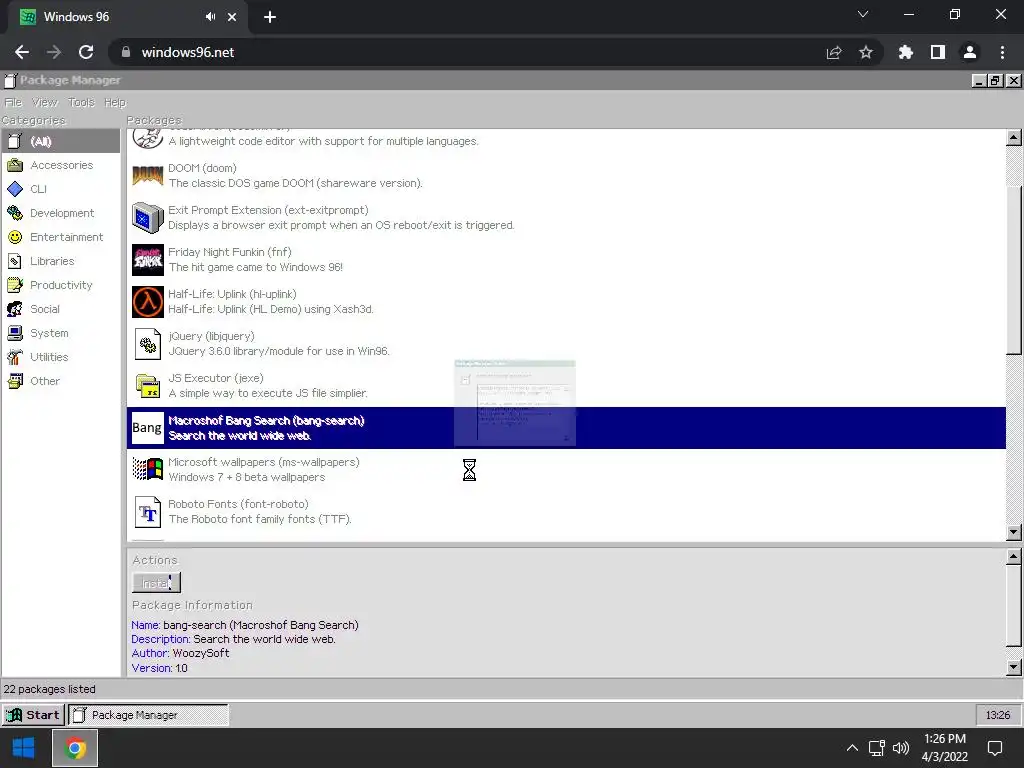Open the Tools menu
This screenshot has height=768, width=1024.
coord(82,103)
